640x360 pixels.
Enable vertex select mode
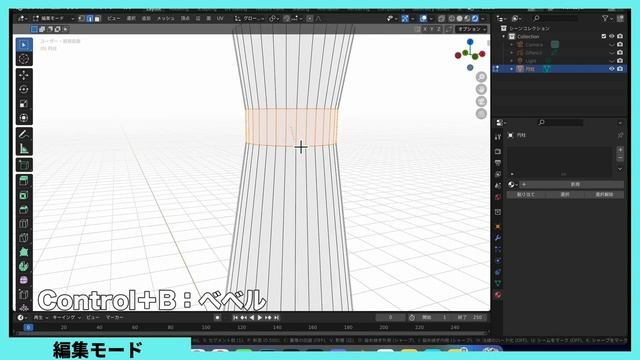pos(82,18)
